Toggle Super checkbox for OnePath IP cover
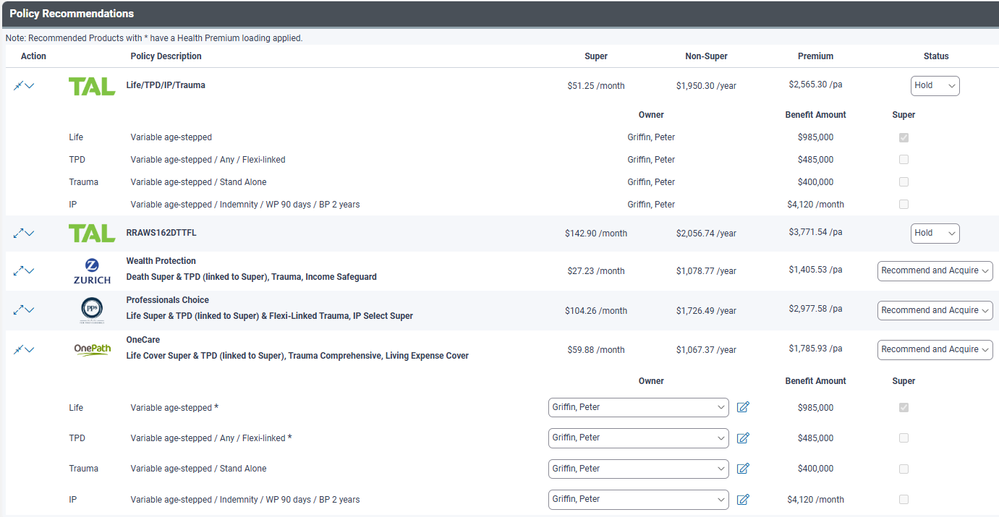 click(904, 500)
